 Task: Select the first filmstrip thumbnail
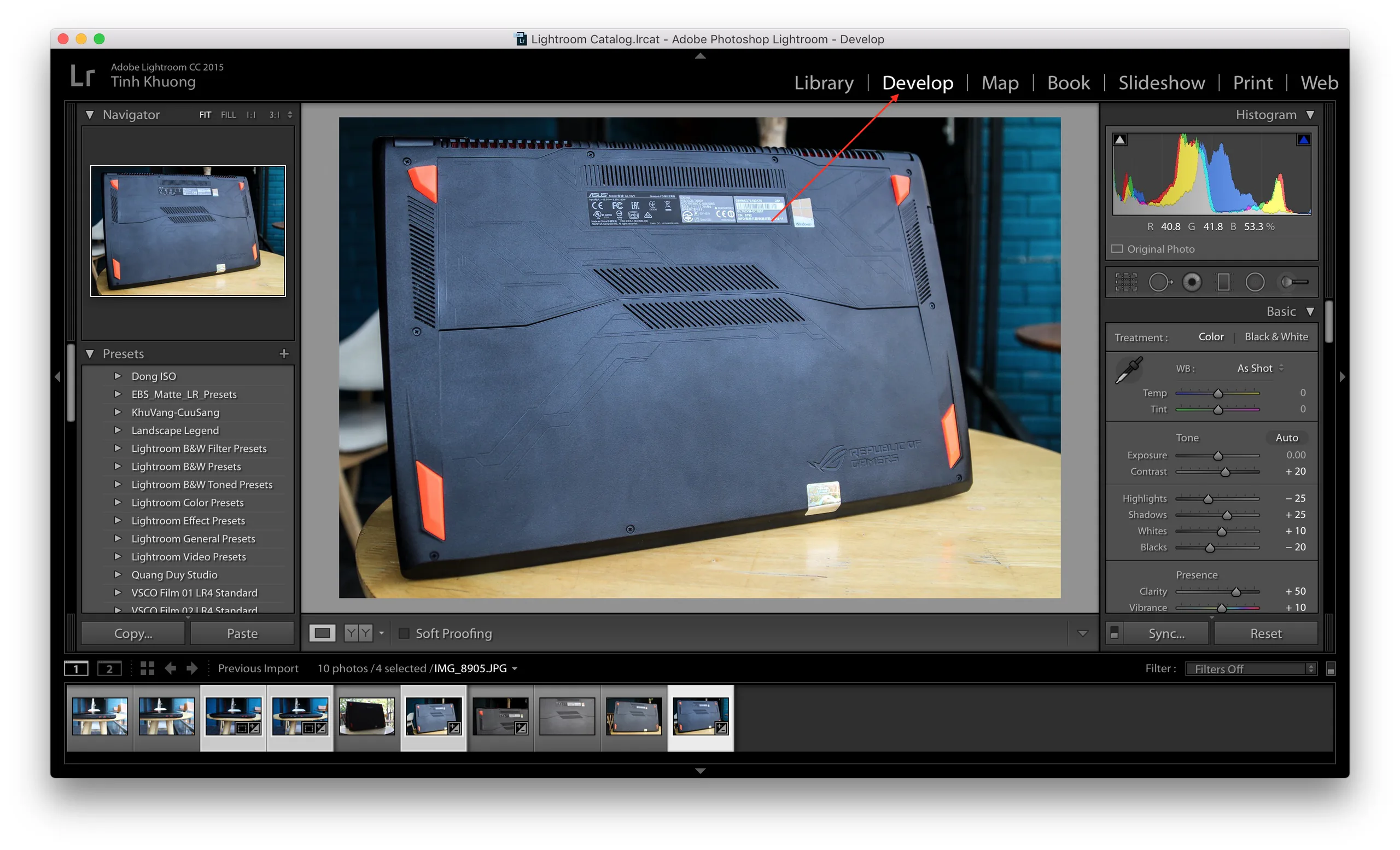point(100,717)
